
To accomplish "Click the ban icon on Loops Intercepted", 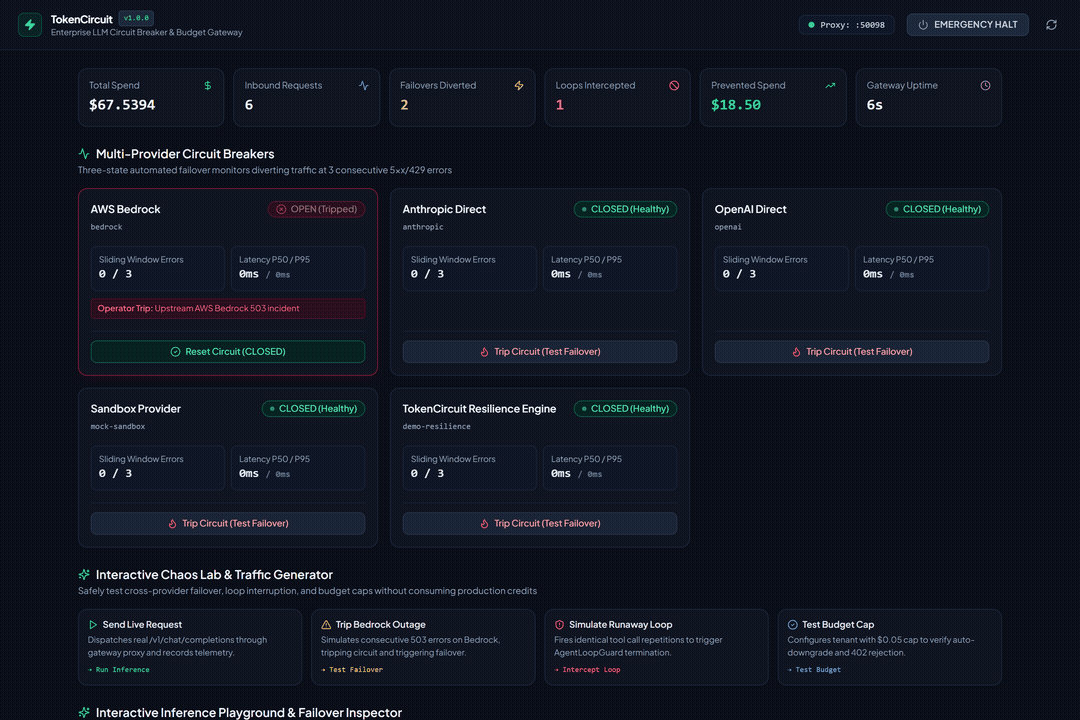I will [674, 85].
